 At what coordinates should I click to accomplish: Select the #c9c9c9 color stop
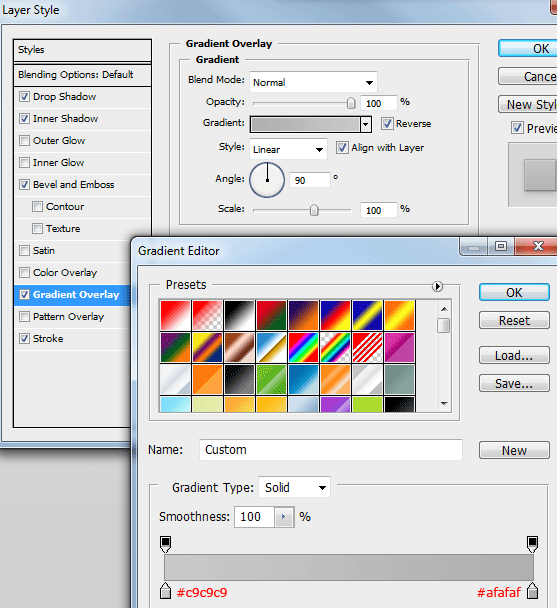[x=166, y=590]
